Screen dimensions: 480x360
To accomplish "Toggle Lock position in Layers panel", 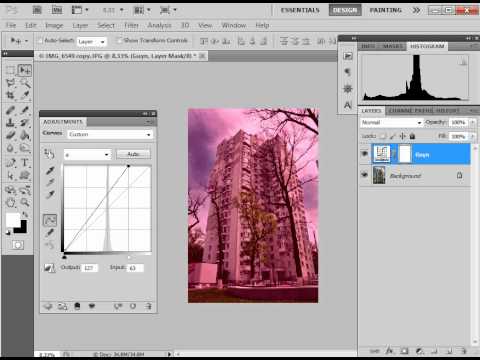I will [x=403, y=136].
